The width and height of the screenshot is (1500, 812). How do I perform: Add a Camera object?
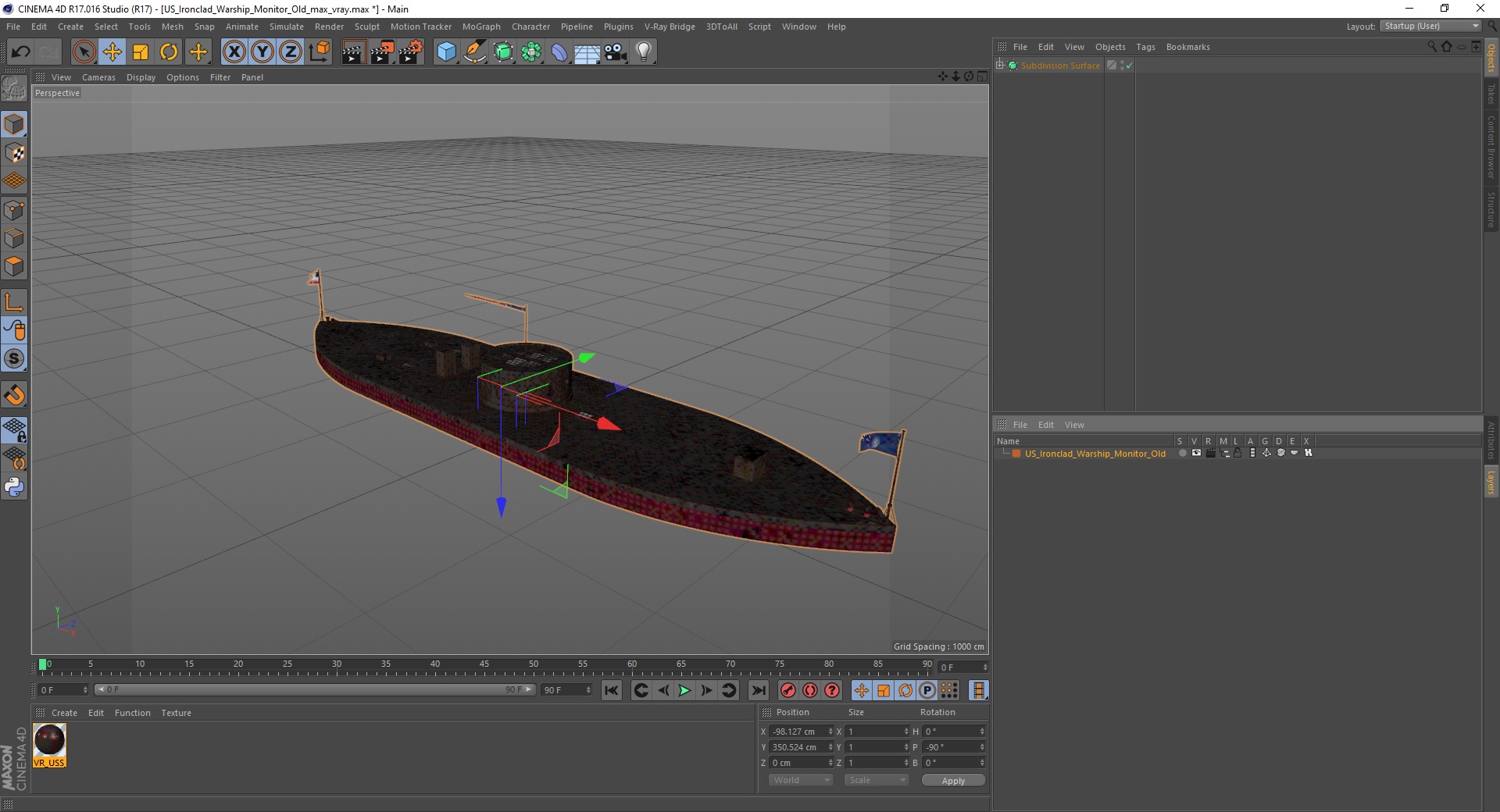(616, 52)
